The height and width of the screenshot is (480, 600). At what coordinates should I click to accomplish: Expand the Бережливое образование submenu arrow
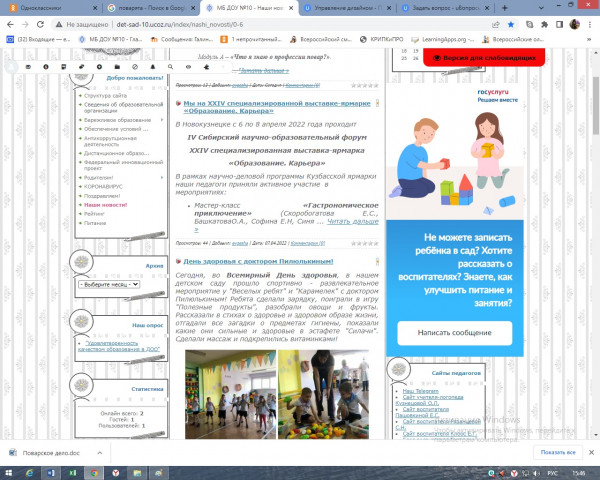[162, 120]
